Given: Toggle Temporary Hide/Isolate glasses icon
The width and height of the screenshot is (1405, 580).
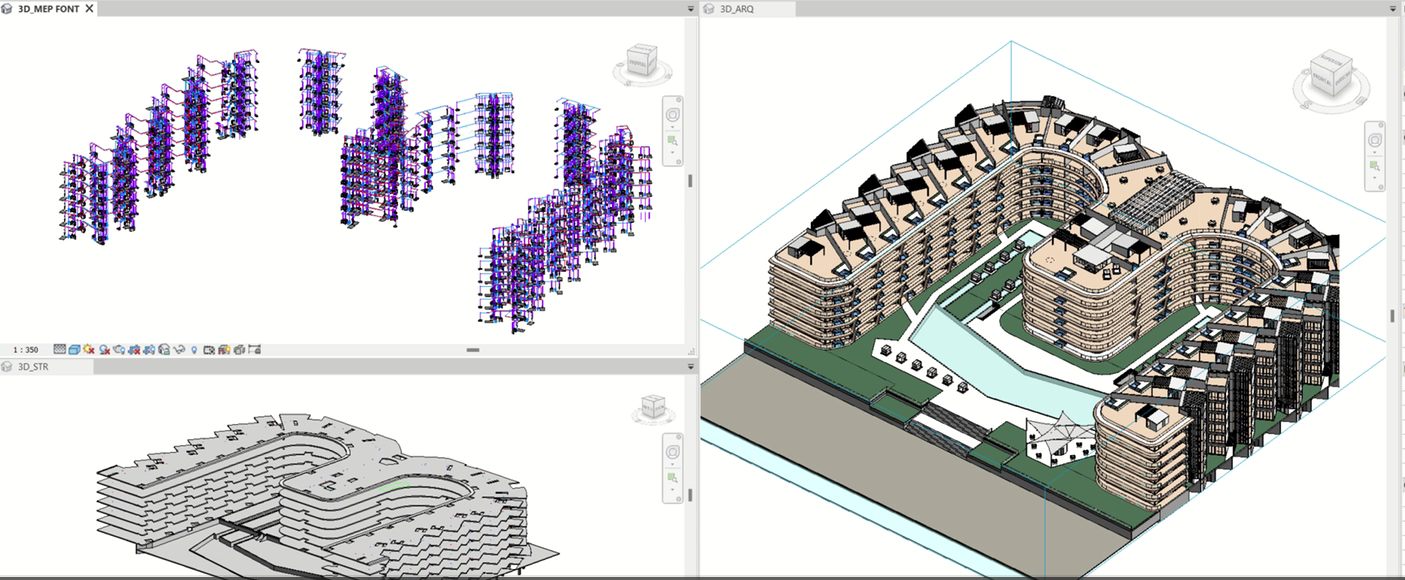Looking at the screenshot, I should click(179, 350).
